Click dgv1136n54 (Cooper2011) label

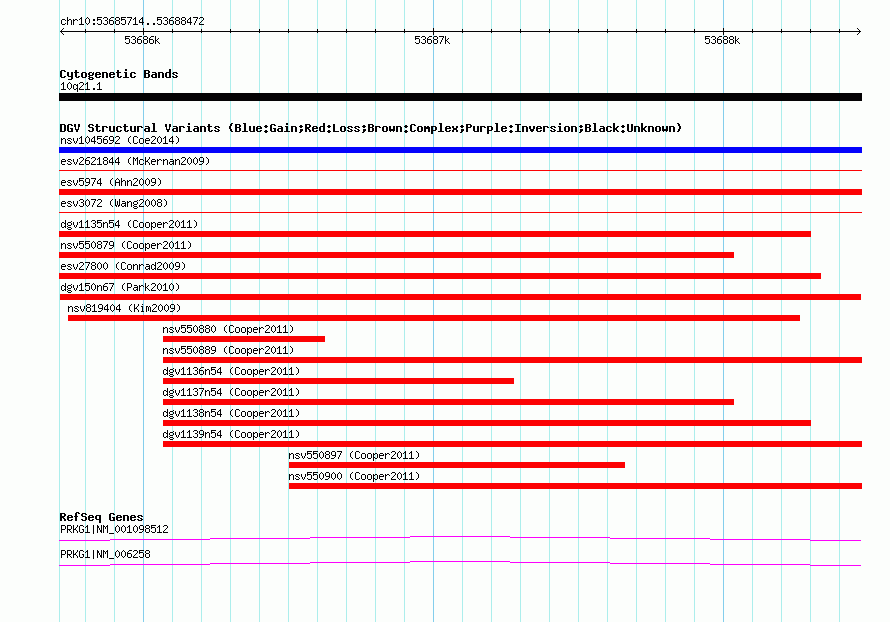[231, 371]
